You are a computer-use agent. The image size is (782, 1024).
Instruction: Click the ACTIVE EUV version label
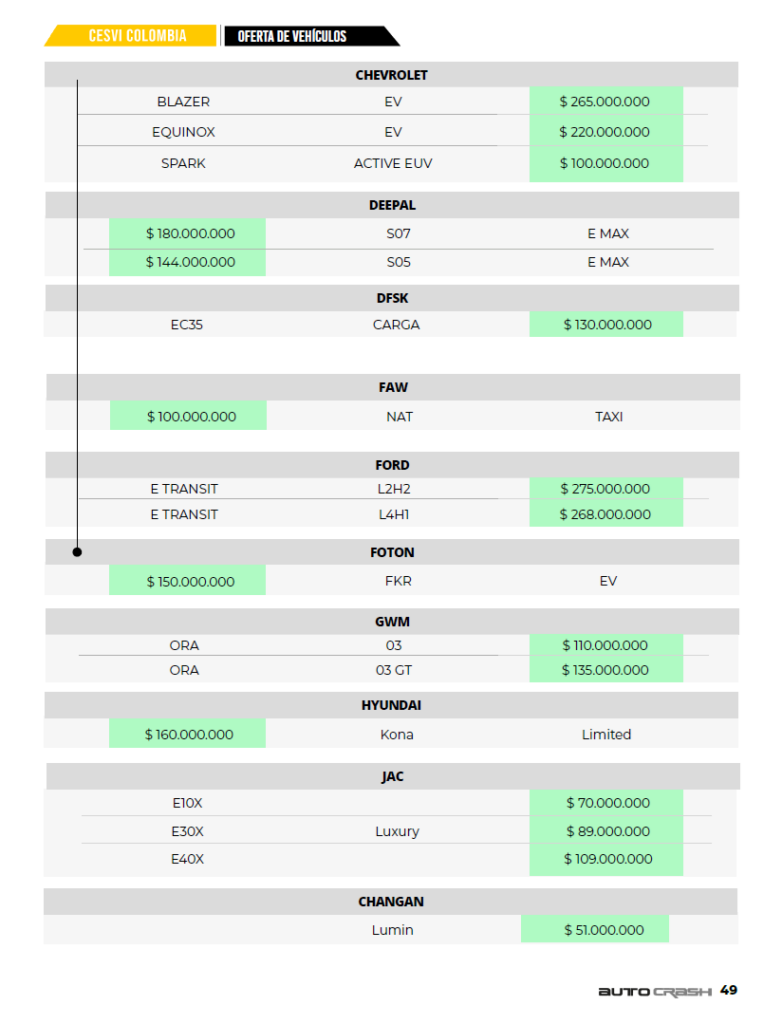(x=393, y=163)
